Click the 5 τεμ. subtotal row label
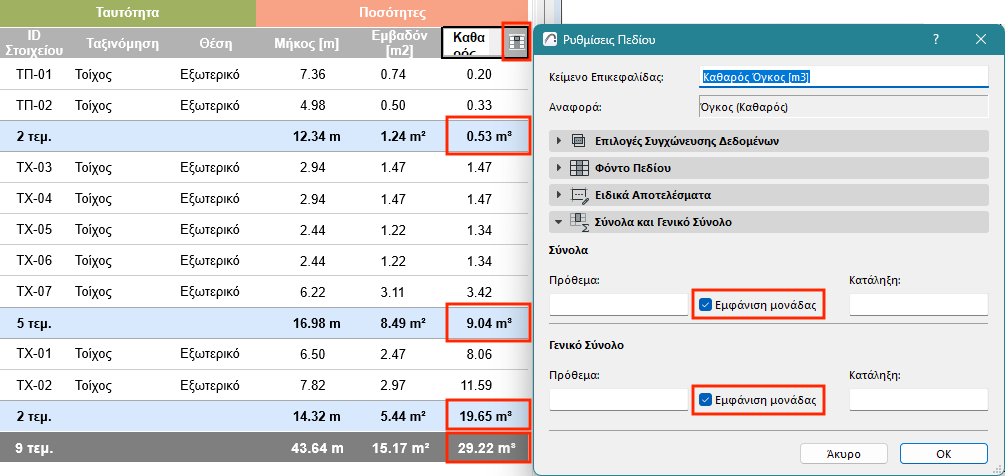This screenshot has width=1005, height=476. coord(35,324)
